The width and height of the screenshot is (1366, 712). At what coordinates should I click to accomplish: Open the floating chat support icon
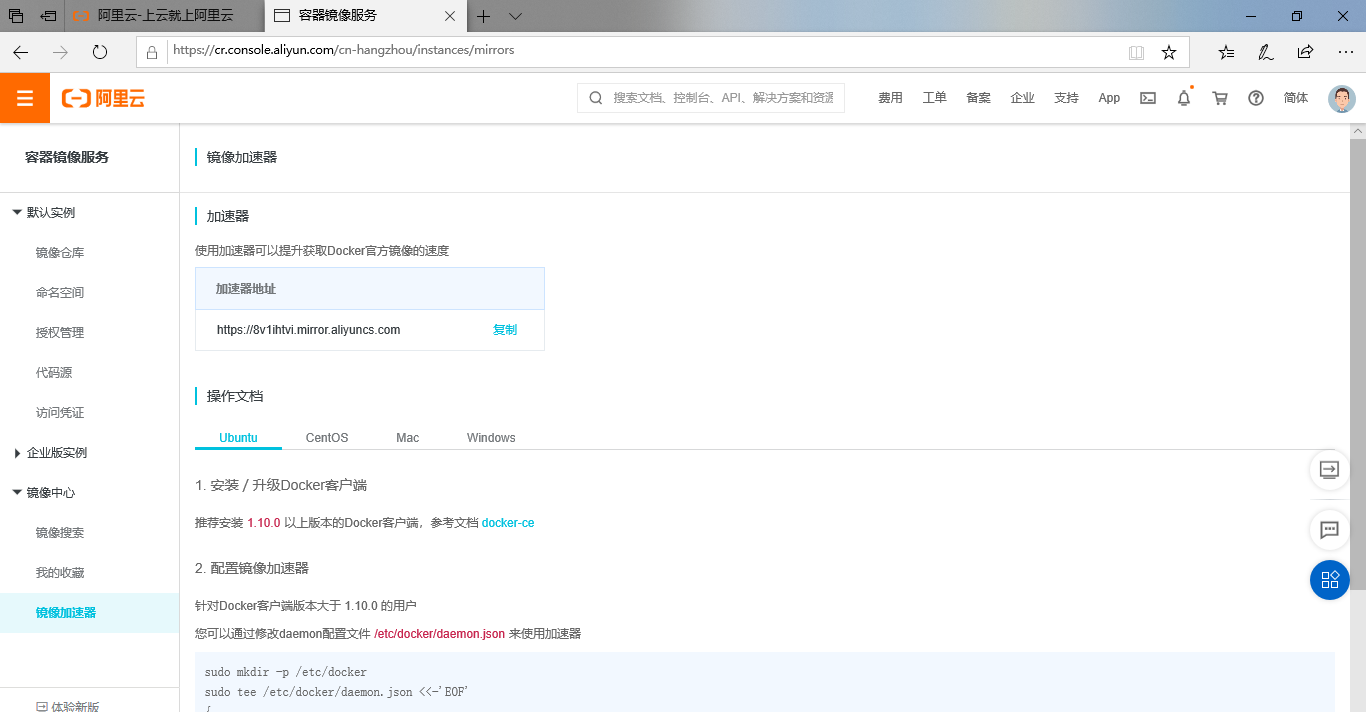pyautogui.click(x=1330, y=530)
